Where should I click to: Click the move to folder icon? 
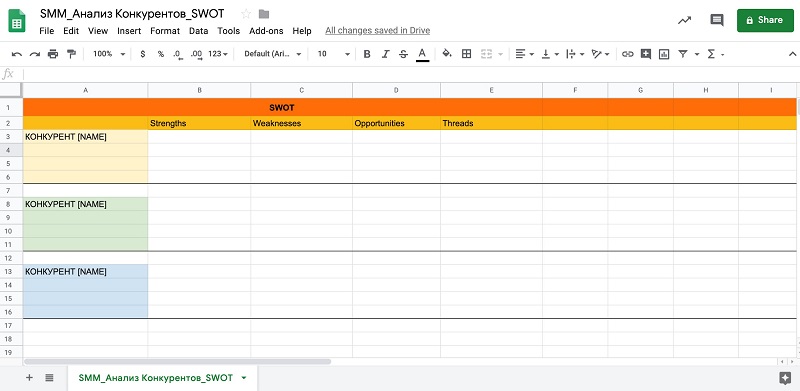coord(264,14)
